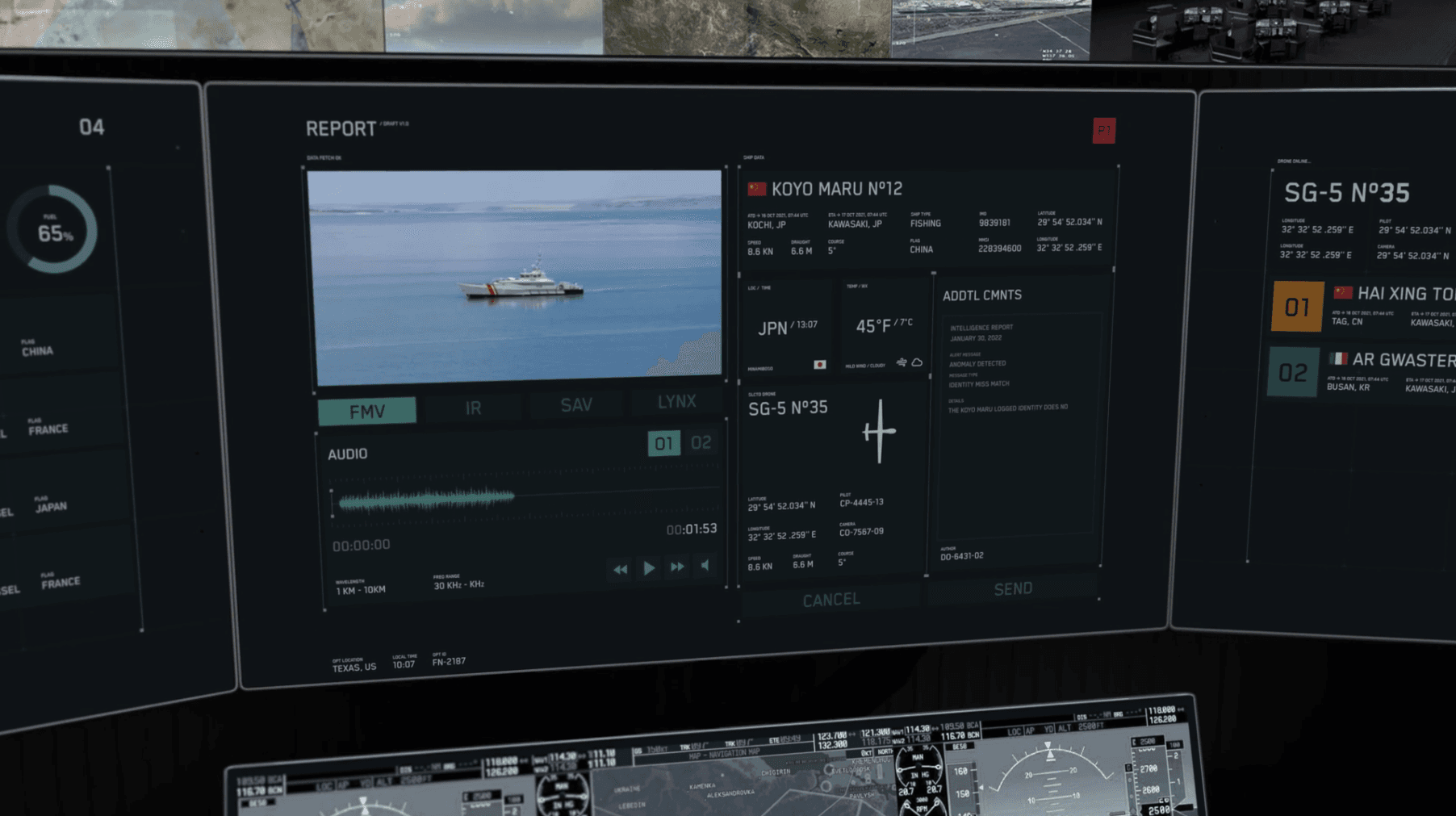Image resolution: width=1456 pixels, height=816 pixels.
Task: Click SG-5 Nº35 drone name in report
Action: [x=788, y=408]
